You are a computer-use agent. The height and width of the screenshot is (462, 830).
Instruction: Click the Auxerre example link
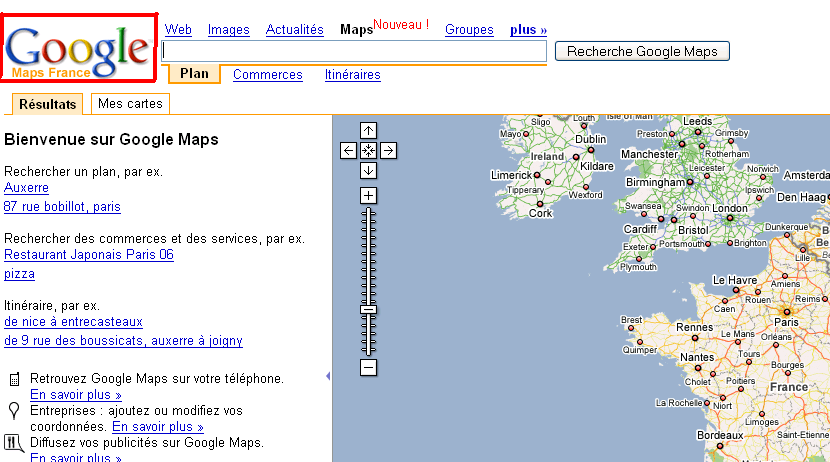(26, 188)
